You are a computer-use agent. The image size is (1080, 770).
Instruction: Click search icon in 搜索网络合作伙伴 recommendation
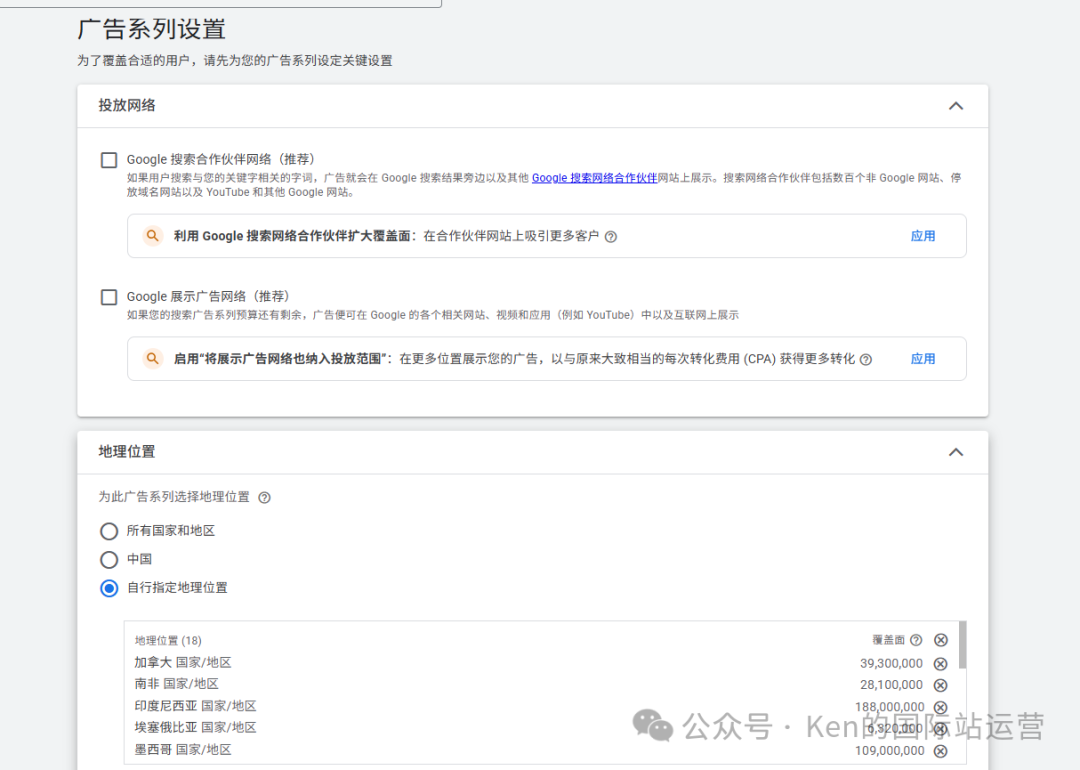click(153, 236)
